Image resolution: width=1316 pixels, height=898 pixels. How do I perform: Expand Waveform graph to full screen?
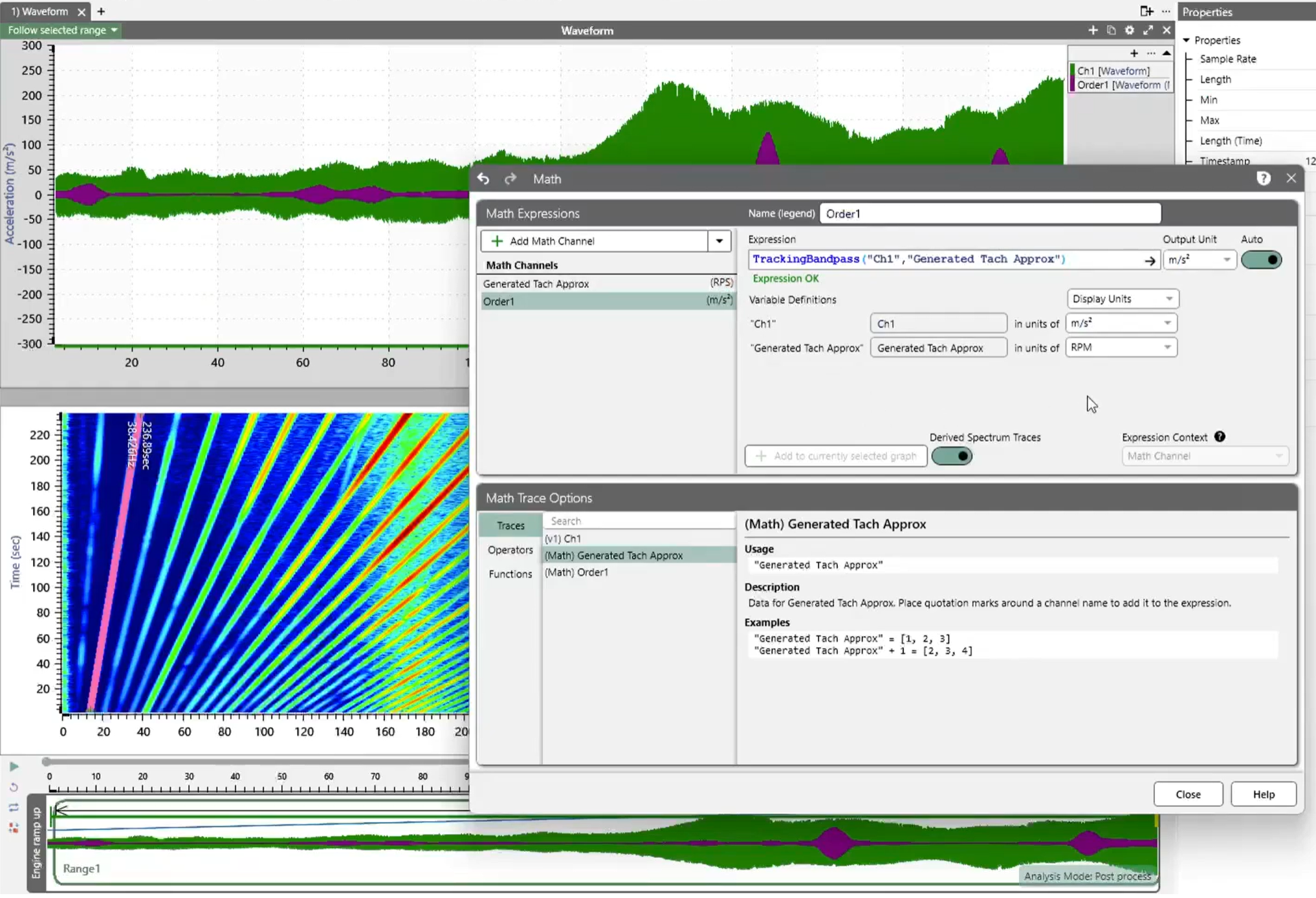1148,30
